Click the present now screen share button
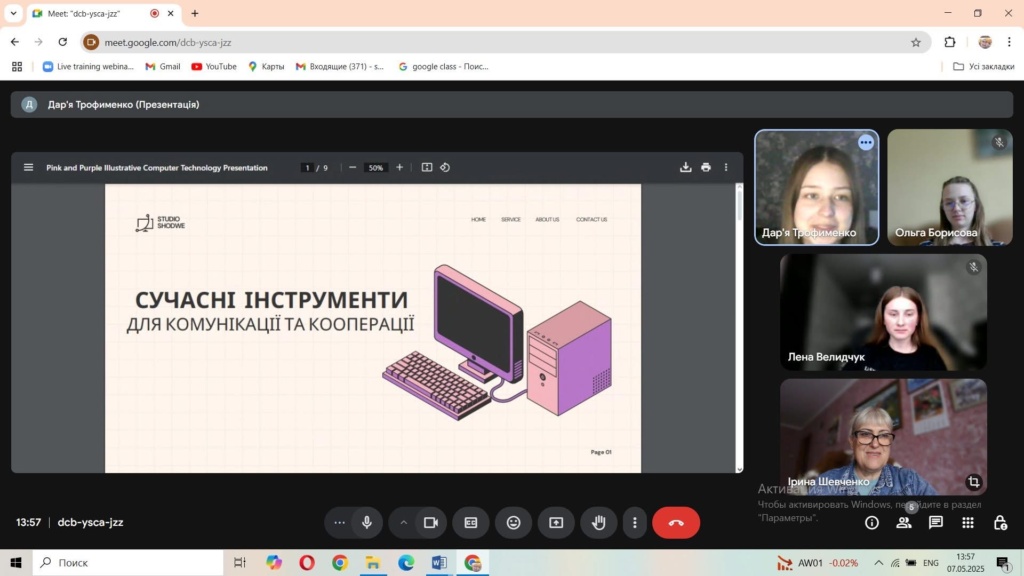This screenshot has height=576, width=1024. point(556,522)
